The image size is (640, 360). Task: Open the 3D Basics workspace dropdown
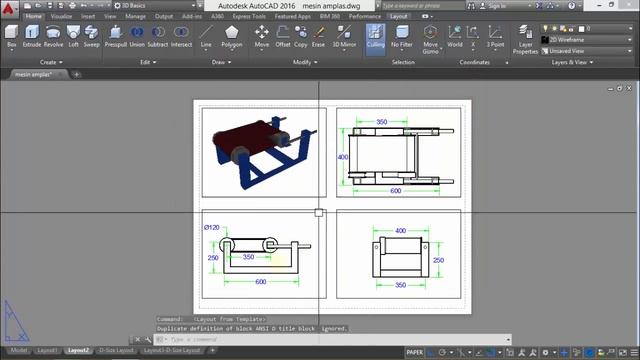(155, 6)
